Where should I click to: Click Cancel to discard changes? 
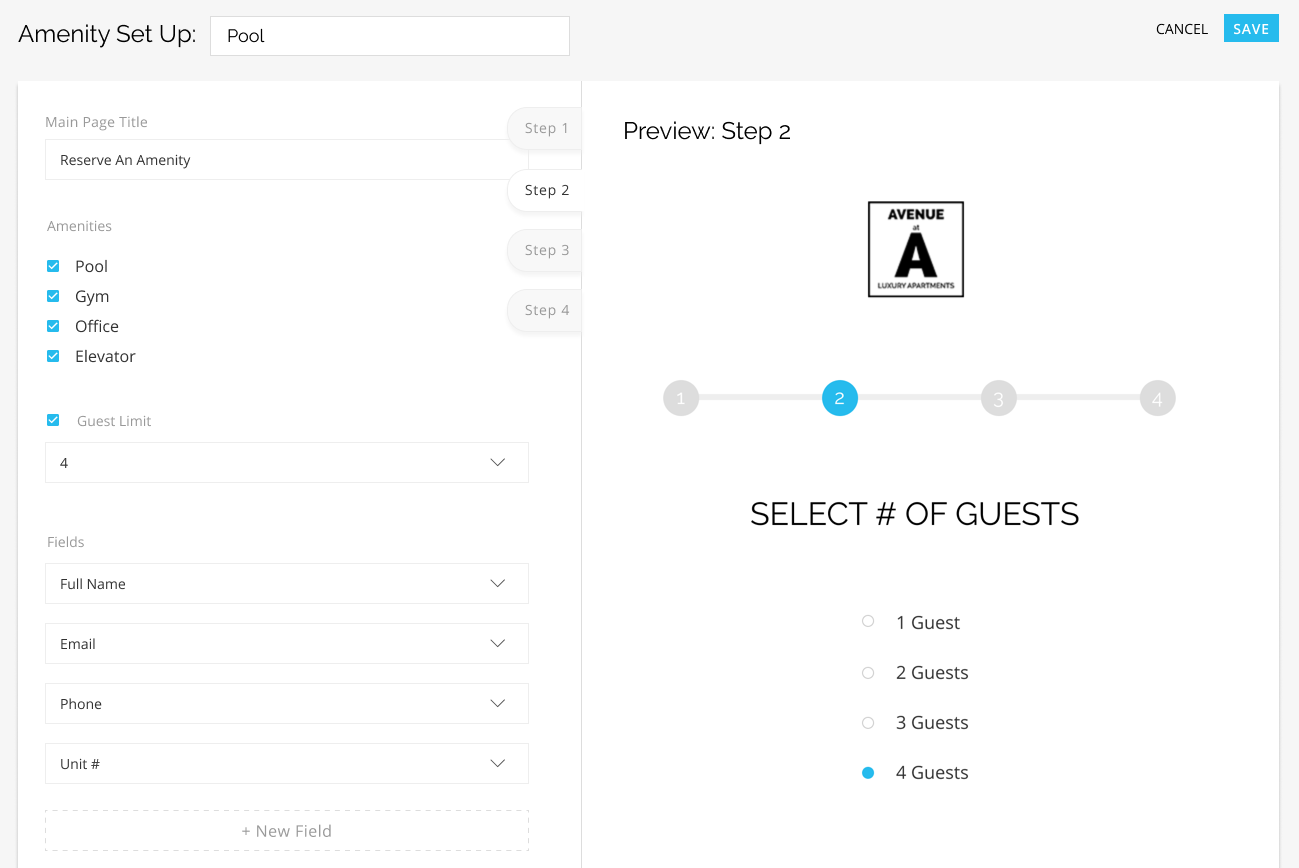(1181, 29)
